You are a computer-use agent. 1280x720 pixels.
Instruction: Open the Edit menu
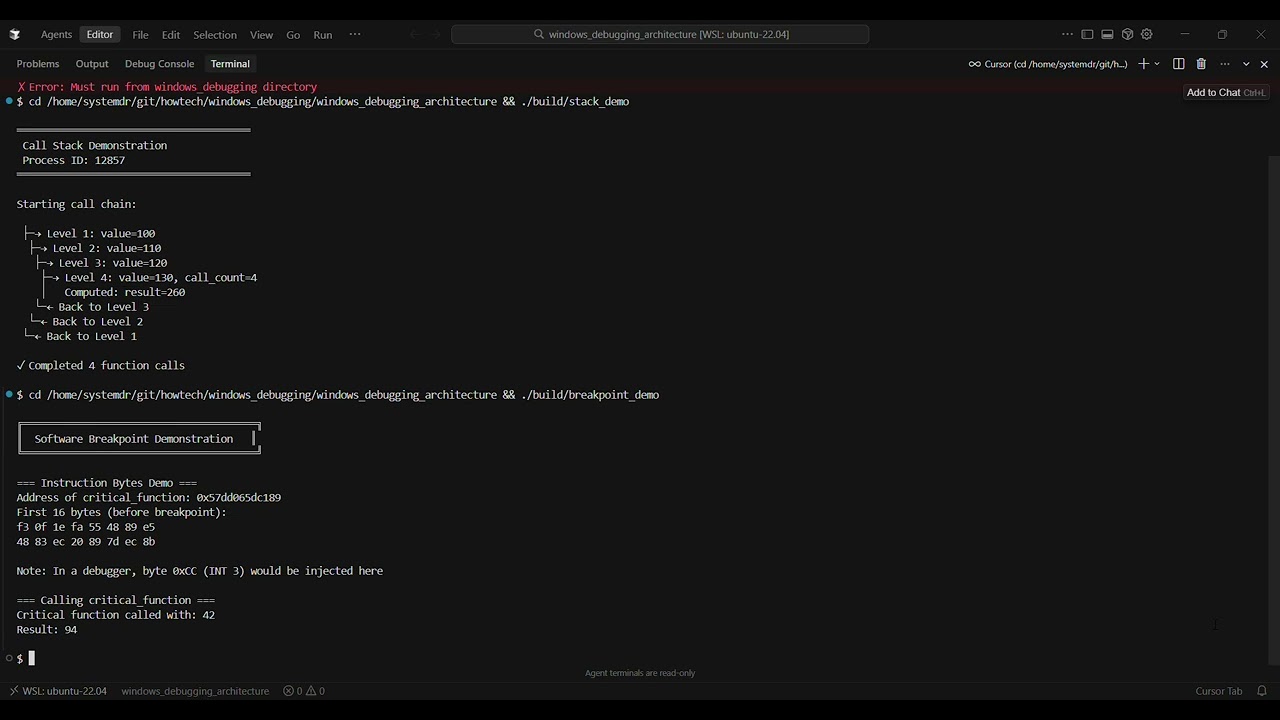[171, 35]
